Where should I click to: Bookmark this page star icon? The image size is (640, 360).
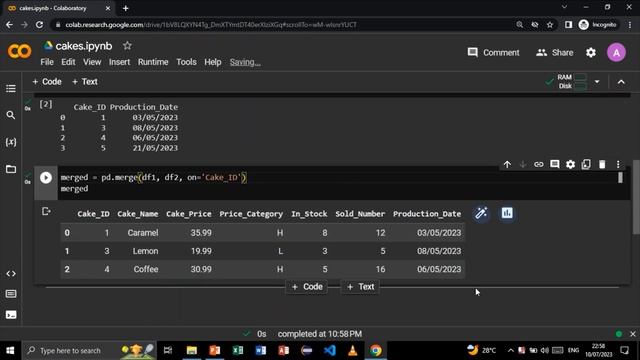[550, 25]
